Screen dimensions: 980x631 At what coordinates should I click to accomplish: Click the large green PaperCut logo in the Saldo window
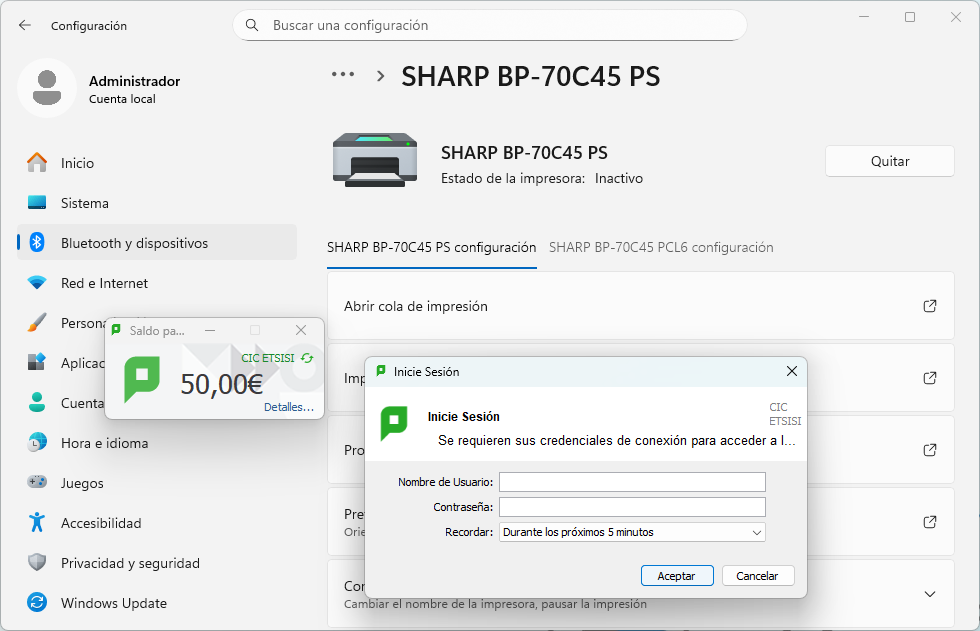point(142,379)
